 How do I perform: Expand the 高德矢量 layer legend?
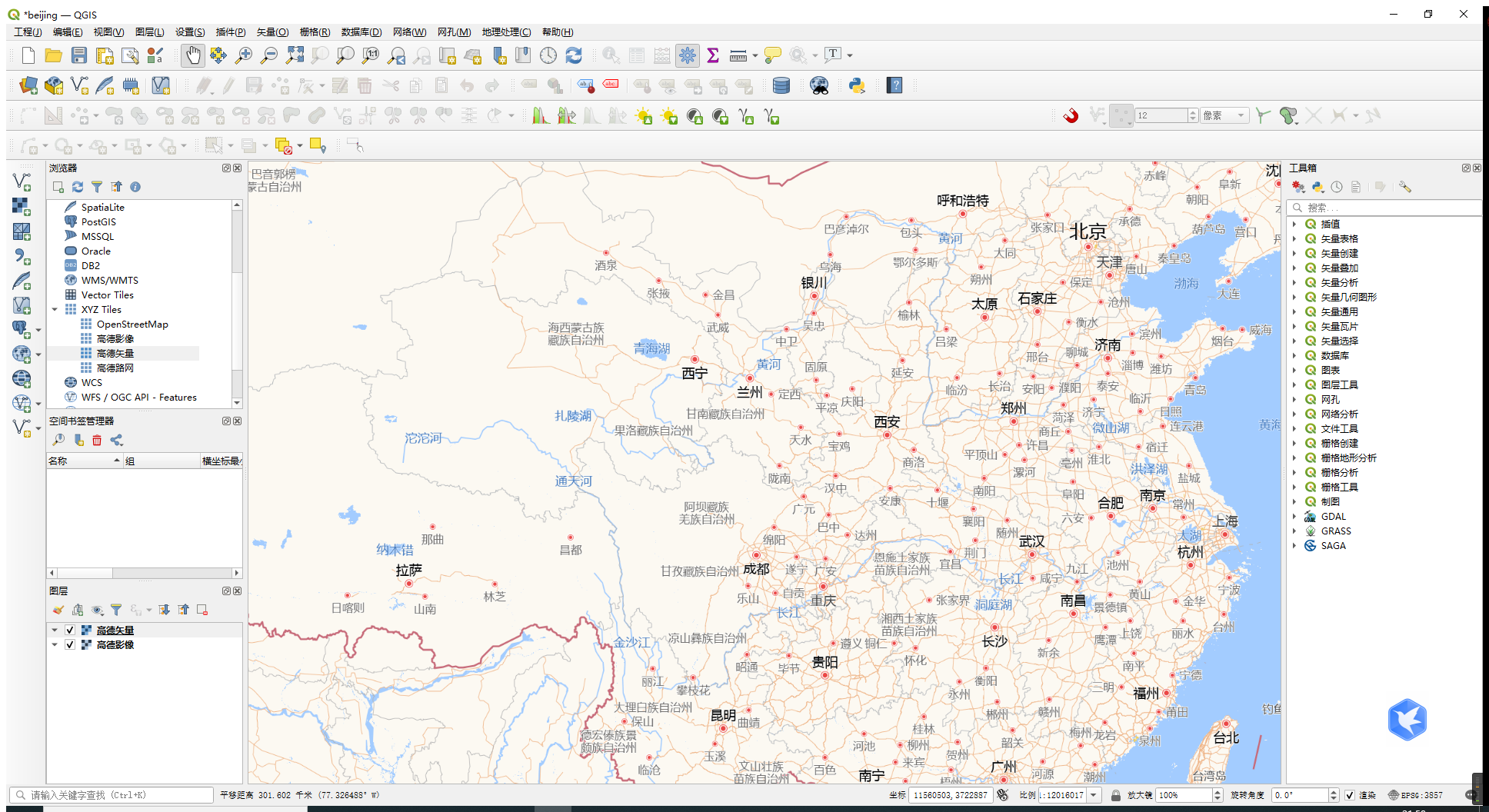pos(55,631)
